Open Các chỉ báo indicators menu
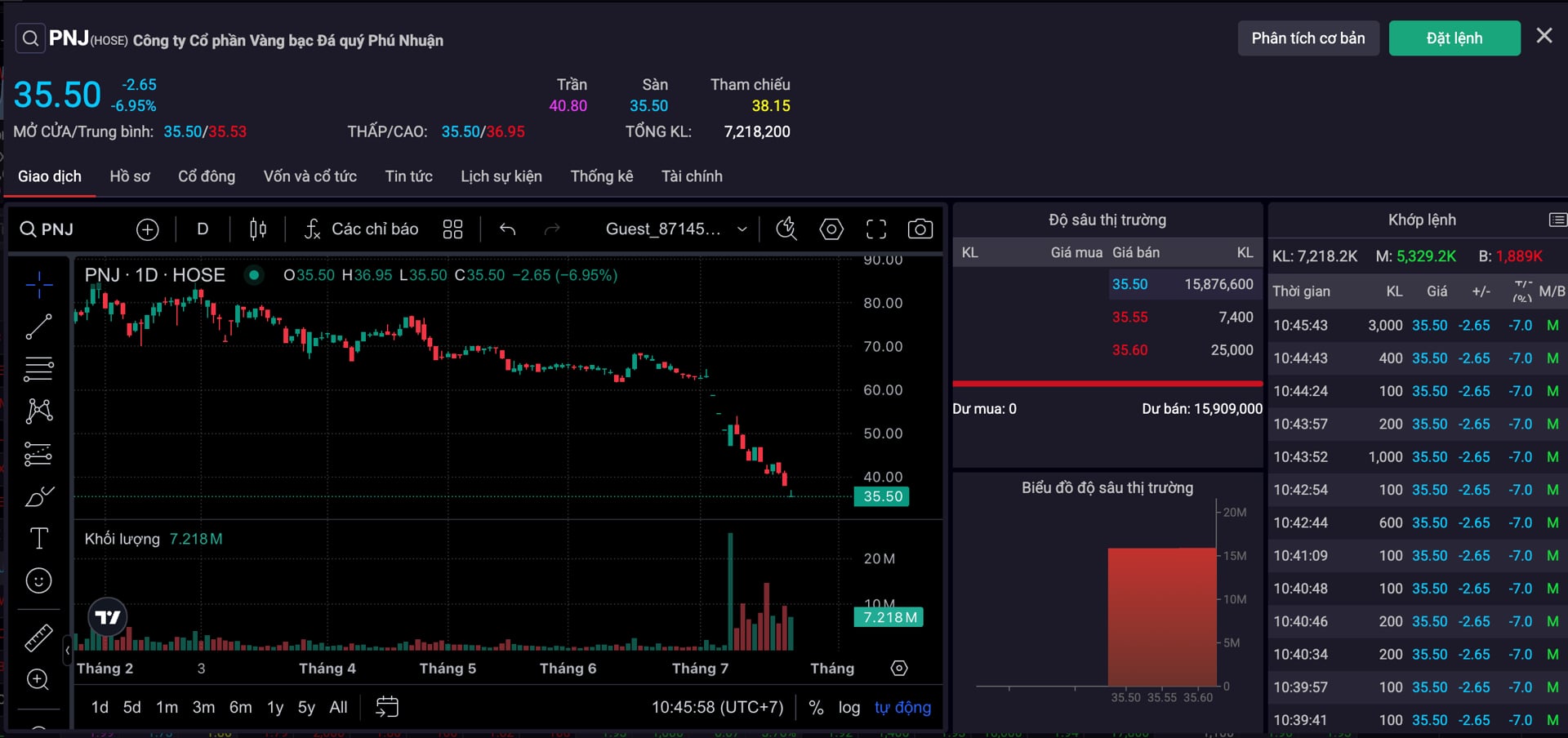1568x738 pixels. 361,229
